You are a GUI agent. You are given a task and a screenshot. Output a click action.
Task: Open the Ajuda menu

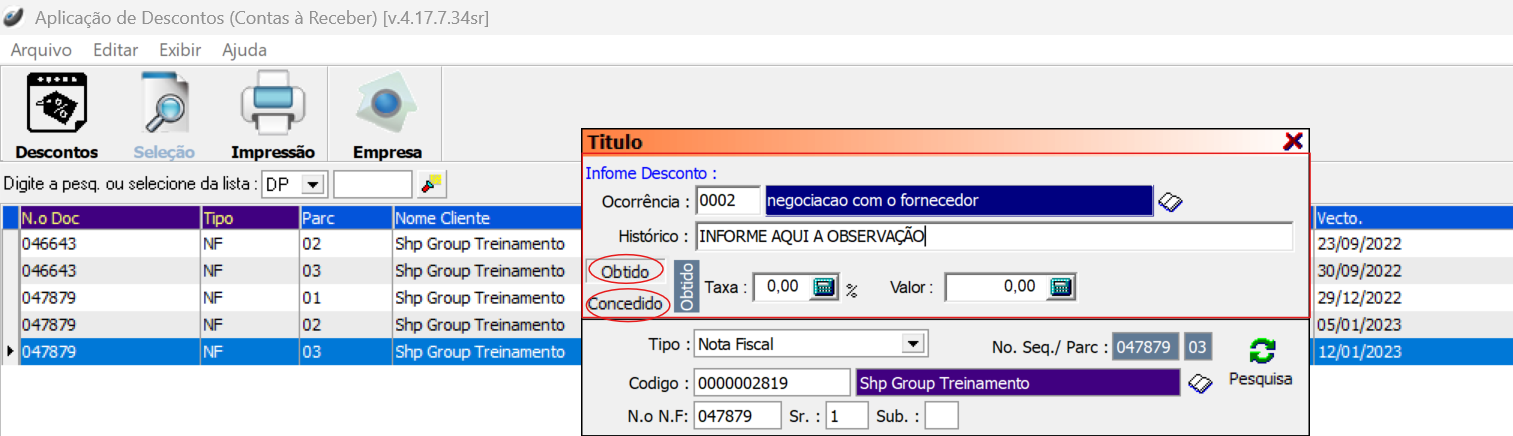[244, 50]
